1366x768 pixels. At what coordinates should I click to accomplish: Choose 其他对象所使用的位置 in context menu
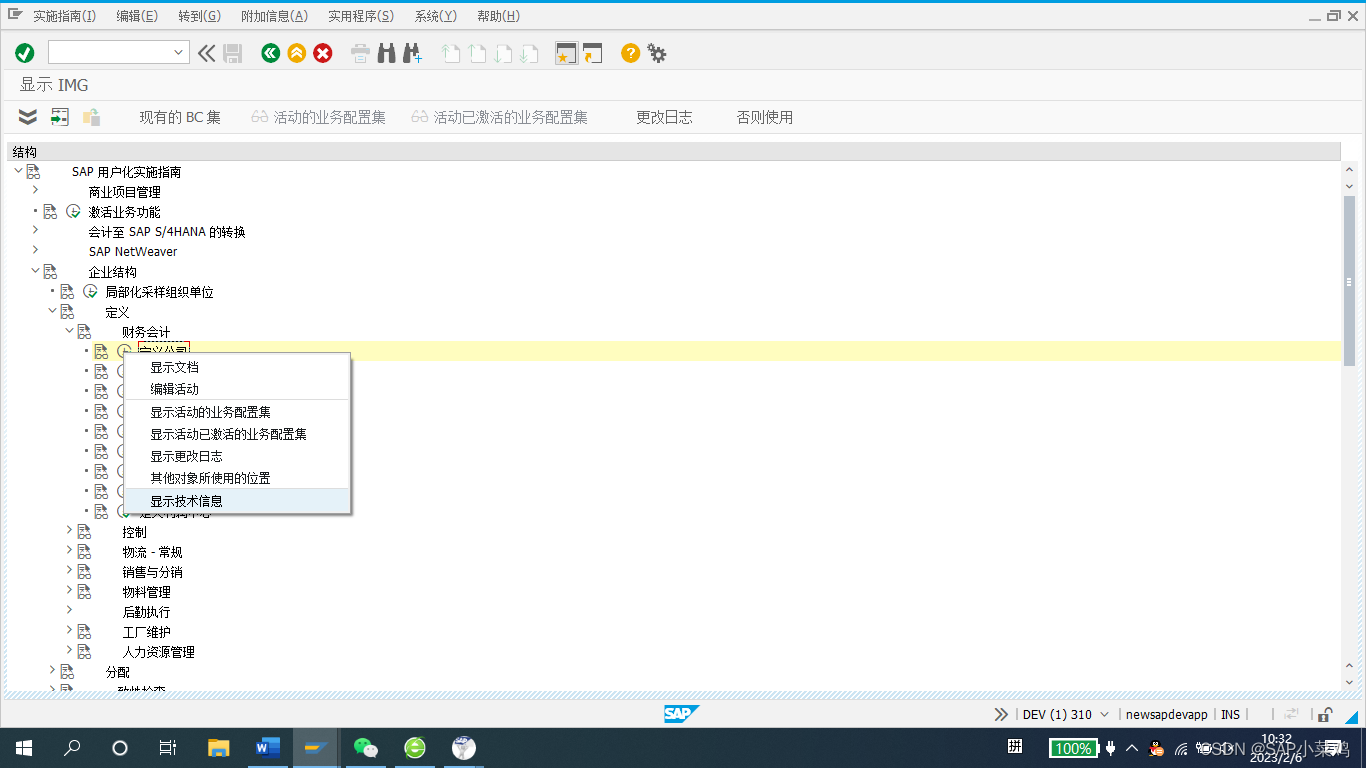tap(237, 478)
